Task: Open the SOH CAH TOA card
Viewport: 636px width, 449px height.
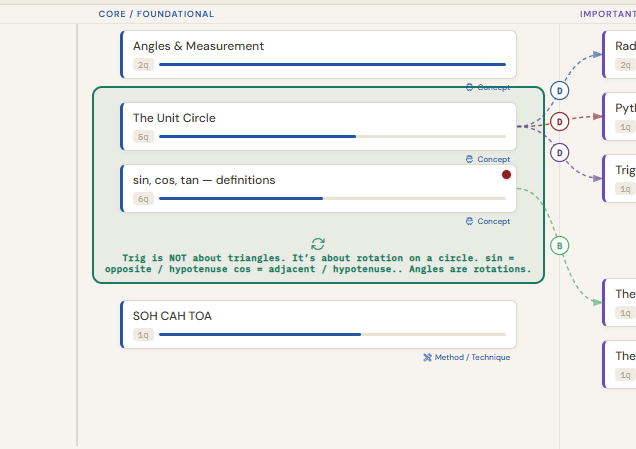Action: [x=317, y=317]
